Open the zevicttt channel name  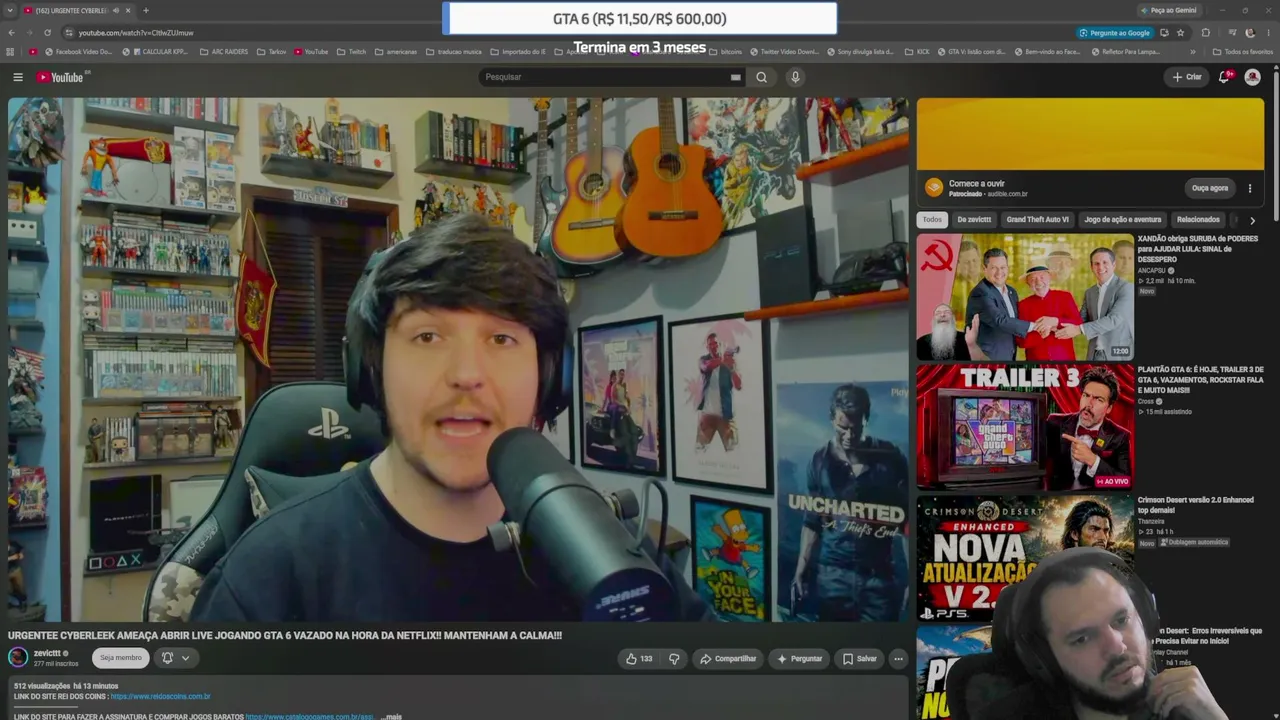[47, 653]
